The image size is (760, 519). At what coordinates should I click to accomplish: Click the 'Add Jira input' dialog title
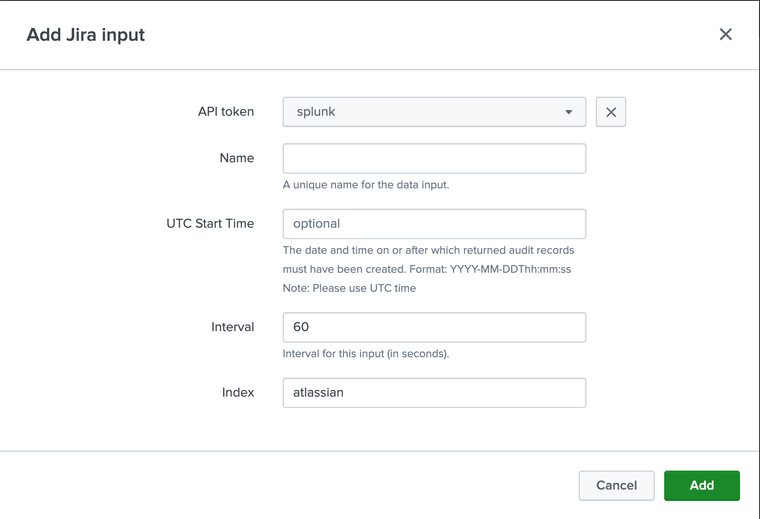tap(86, 35)
